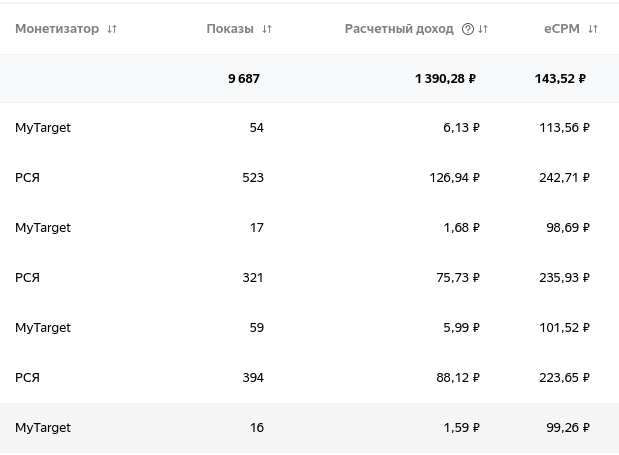
Task: Click the sort arrows beside Монетизатор
Action: pyautogui.click(x=112, y=29)
